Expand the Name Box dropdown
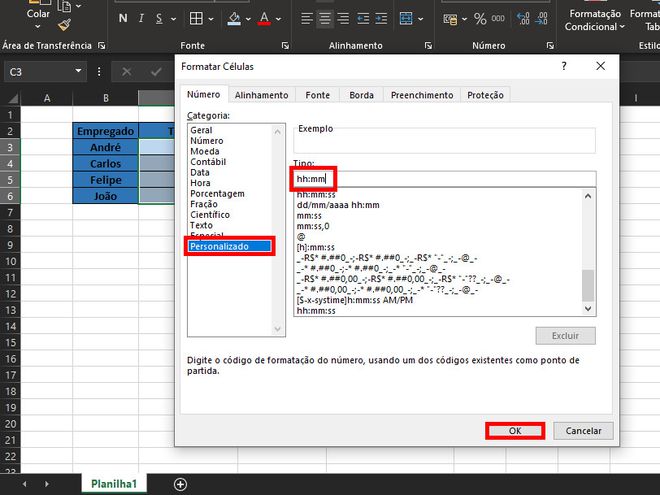The height and width of the screenshot is (495, 660). (78, 71)
